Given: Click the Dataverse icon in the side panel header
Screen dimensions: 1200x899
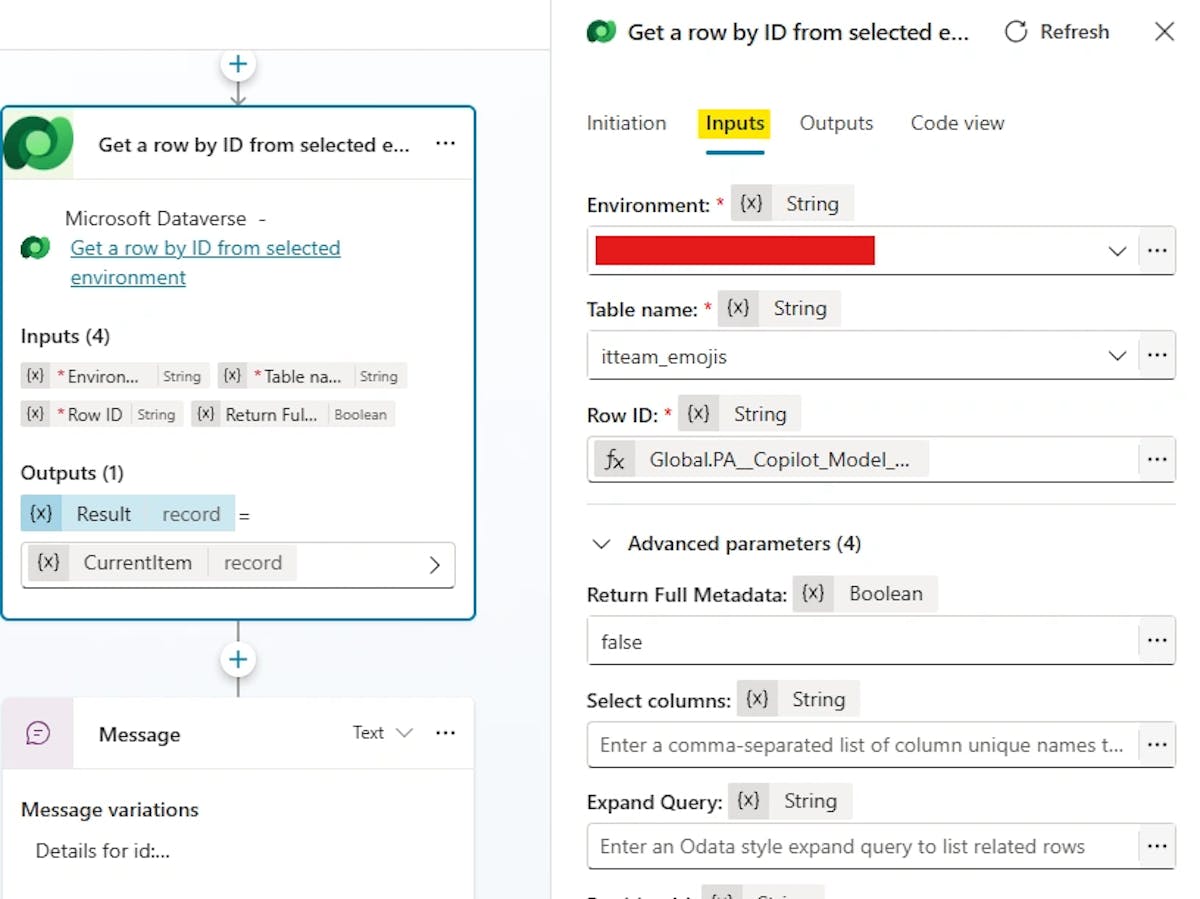Looking at the screenshot, I should (x=601, y=32).
